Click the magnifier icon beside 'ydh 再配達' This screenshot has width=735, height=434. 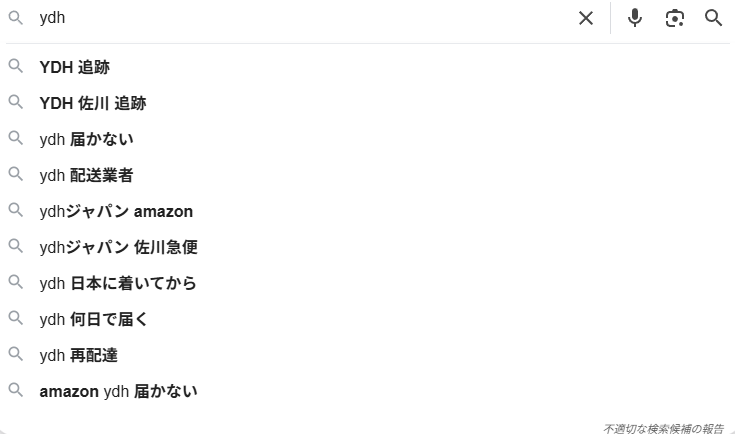16,354
